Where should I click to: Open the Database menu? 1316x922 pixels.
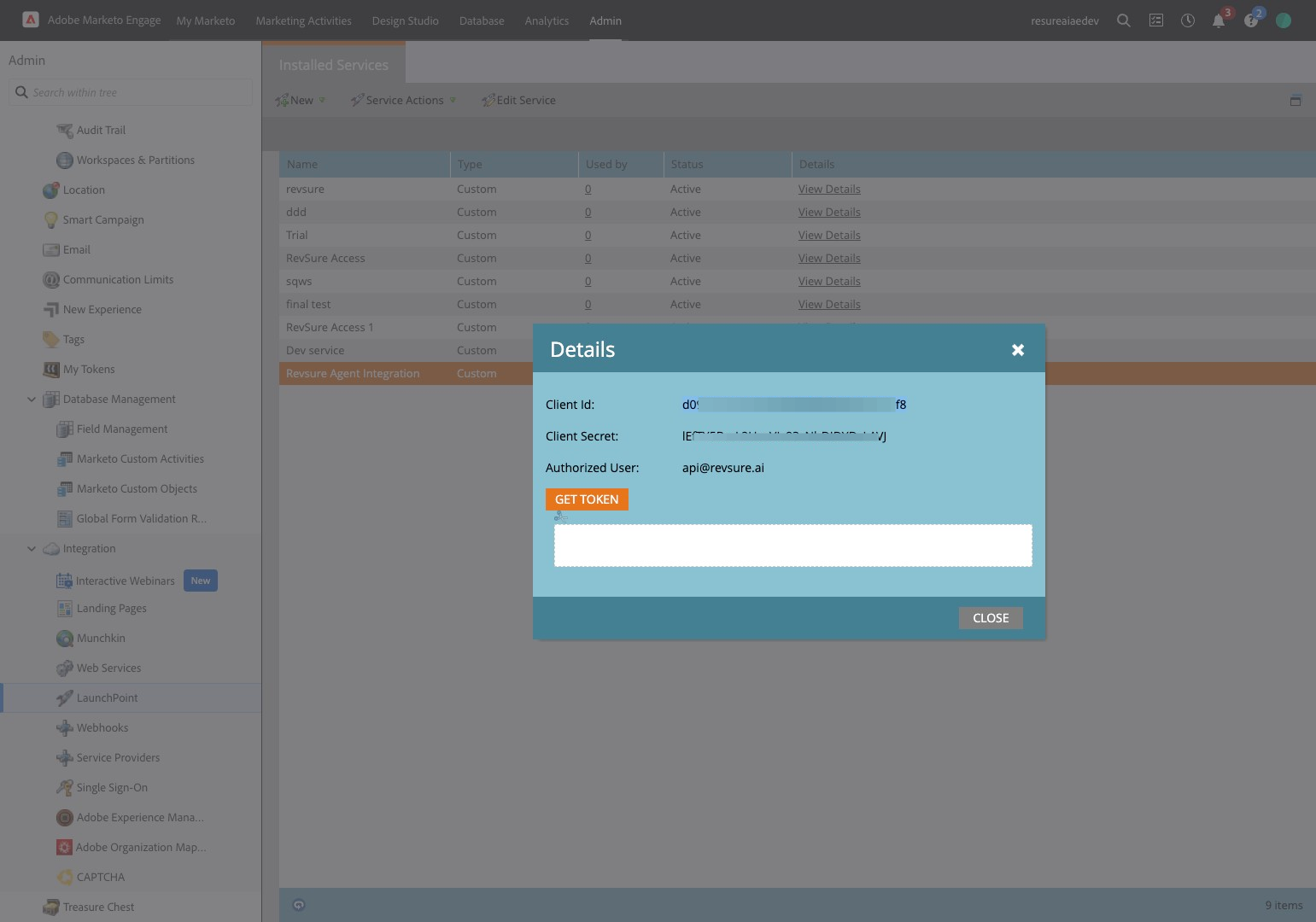tap(482, 20)
